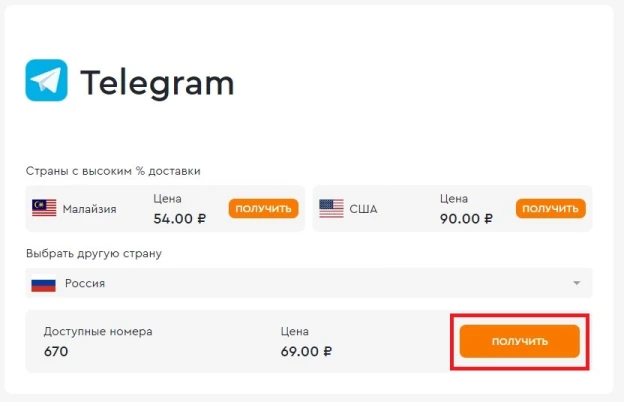Click the Telegram paper plane logo

[x=46, y=80]
